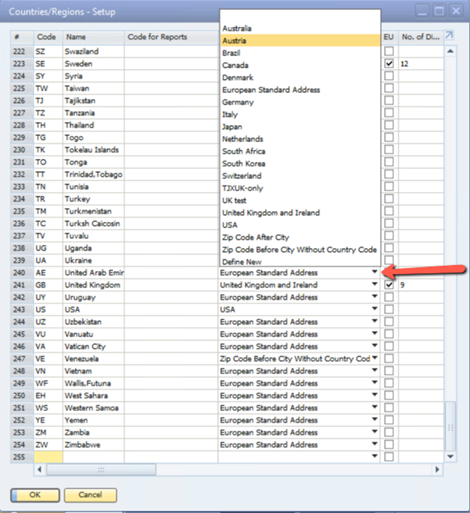Enable the EU checkbox for Uruguay
470x513 pixels.
389,297
